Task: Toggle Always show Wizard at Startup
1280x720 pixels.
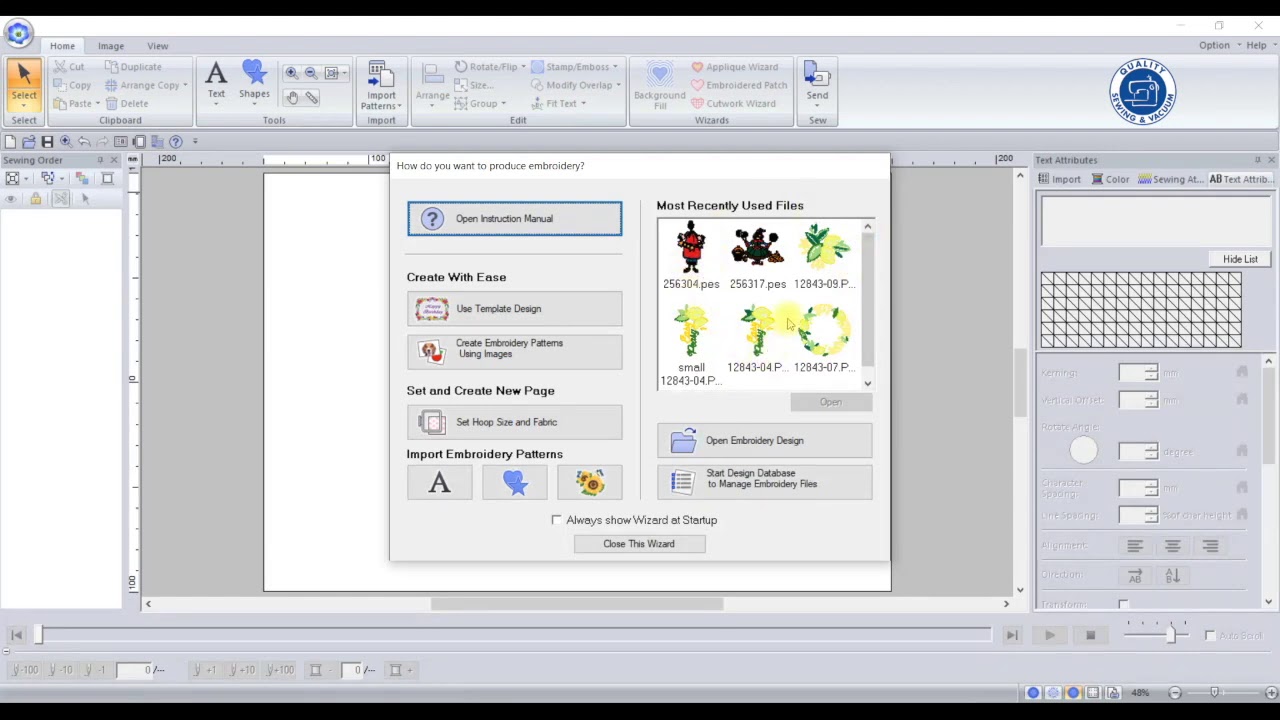Action: click(x=557, y=520)
